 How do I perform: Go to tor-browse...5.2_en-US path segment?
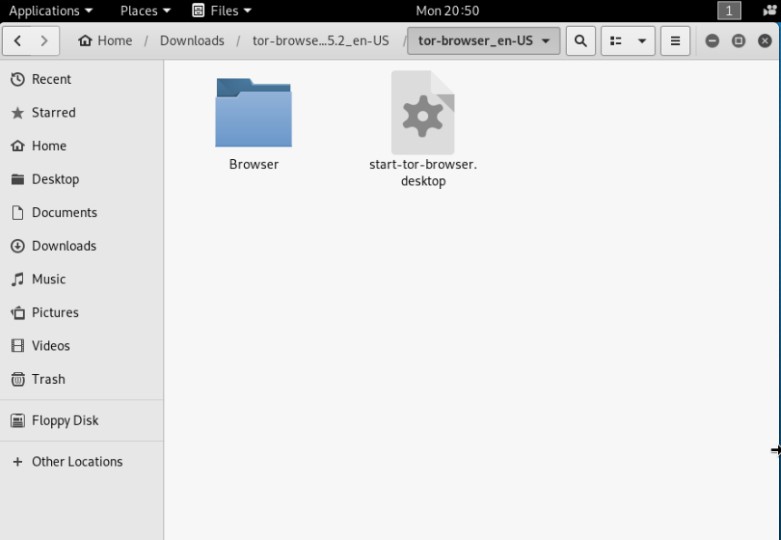320,41
